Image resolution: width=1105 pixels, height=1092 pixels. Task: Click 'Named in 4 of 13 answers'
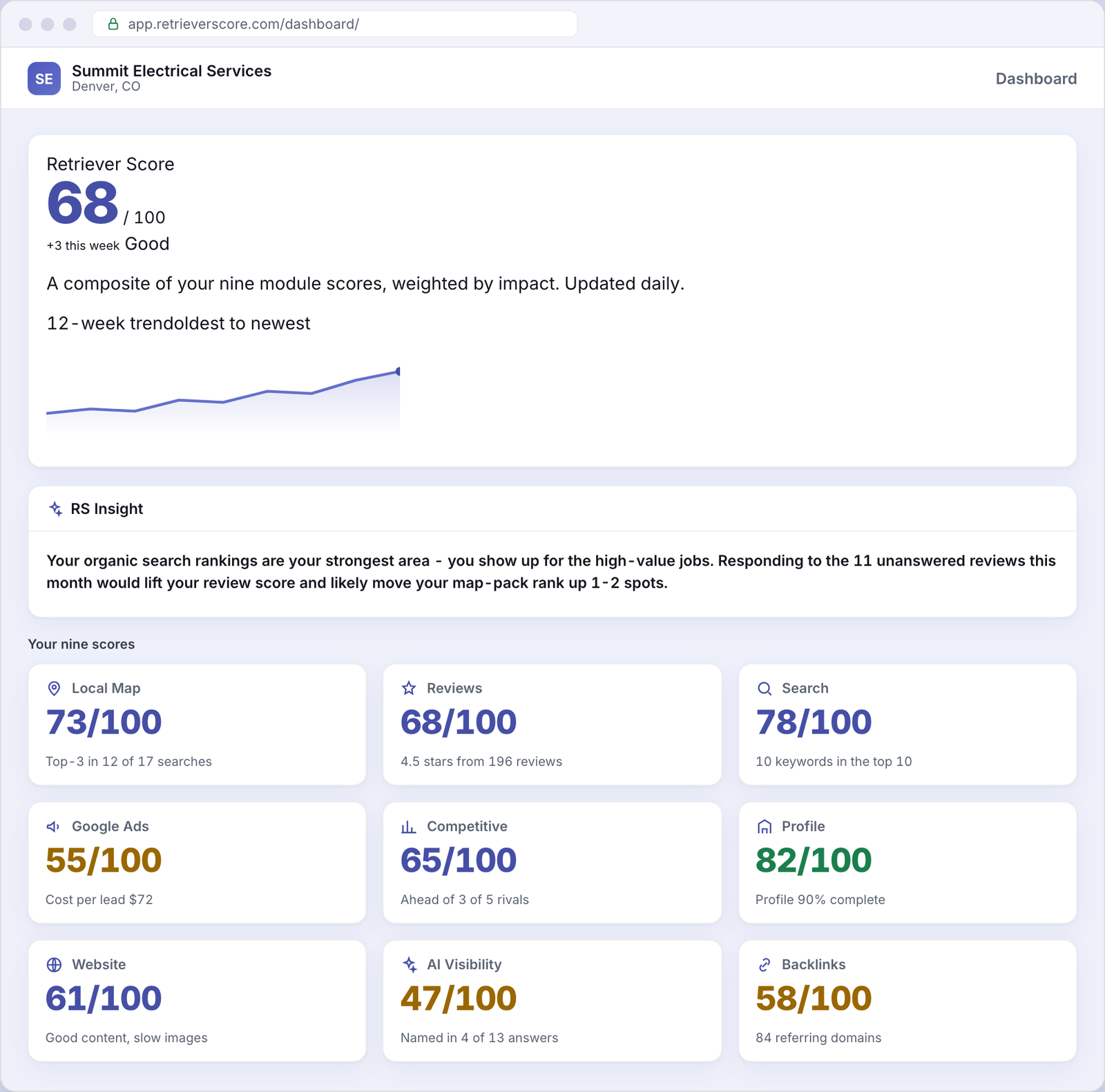pos(479,1038)
